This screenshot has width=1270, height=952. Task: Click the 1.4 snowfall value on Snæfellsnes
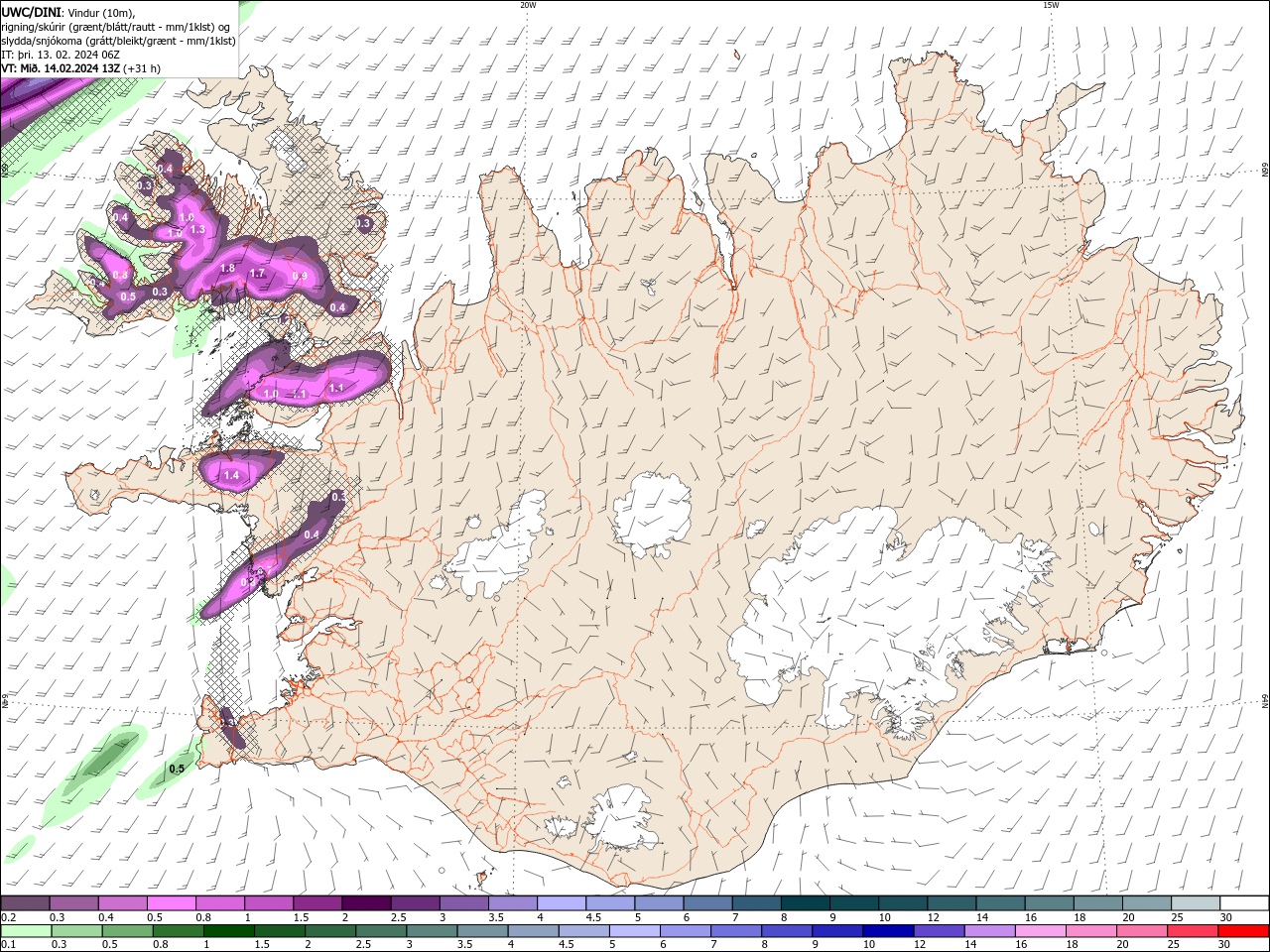pyautogui.click(x=231, y=476)
